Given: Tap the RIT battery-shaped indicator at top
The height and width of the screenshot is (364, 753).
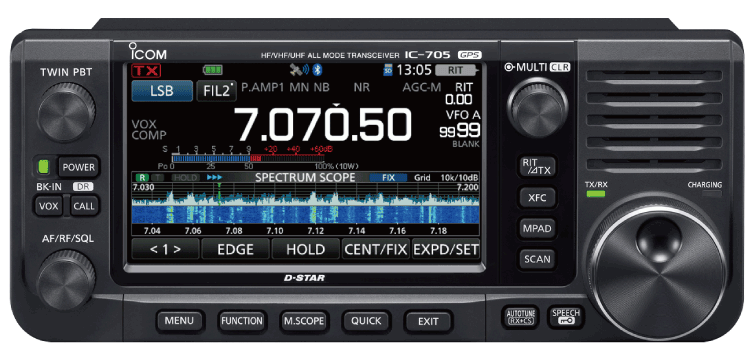Looking at the screenshot, I should [457, 71].
